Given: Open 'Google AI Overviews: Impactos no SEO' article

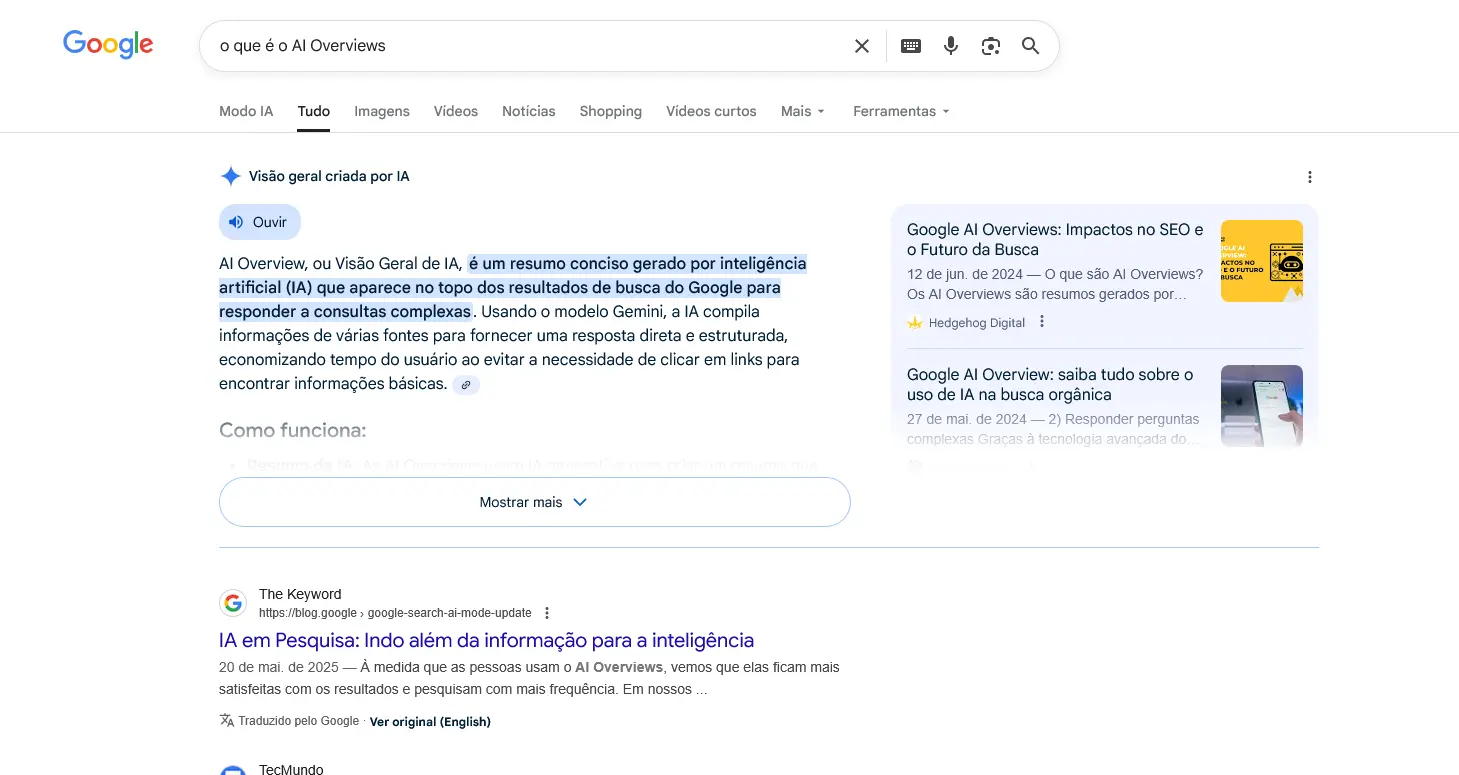Looking at the screenshot, I should [x=1055, y=240].
